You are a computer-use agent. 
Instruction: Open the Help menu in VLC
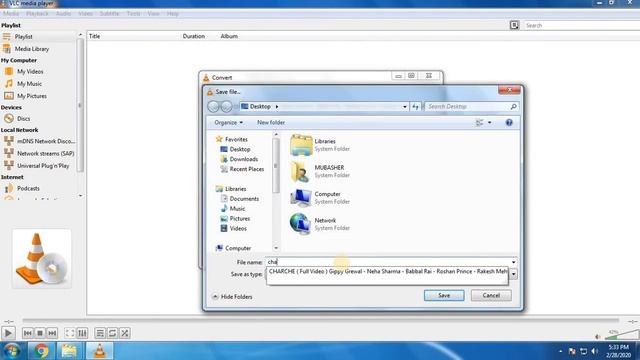pyautogui.click(x=173, y=13)
